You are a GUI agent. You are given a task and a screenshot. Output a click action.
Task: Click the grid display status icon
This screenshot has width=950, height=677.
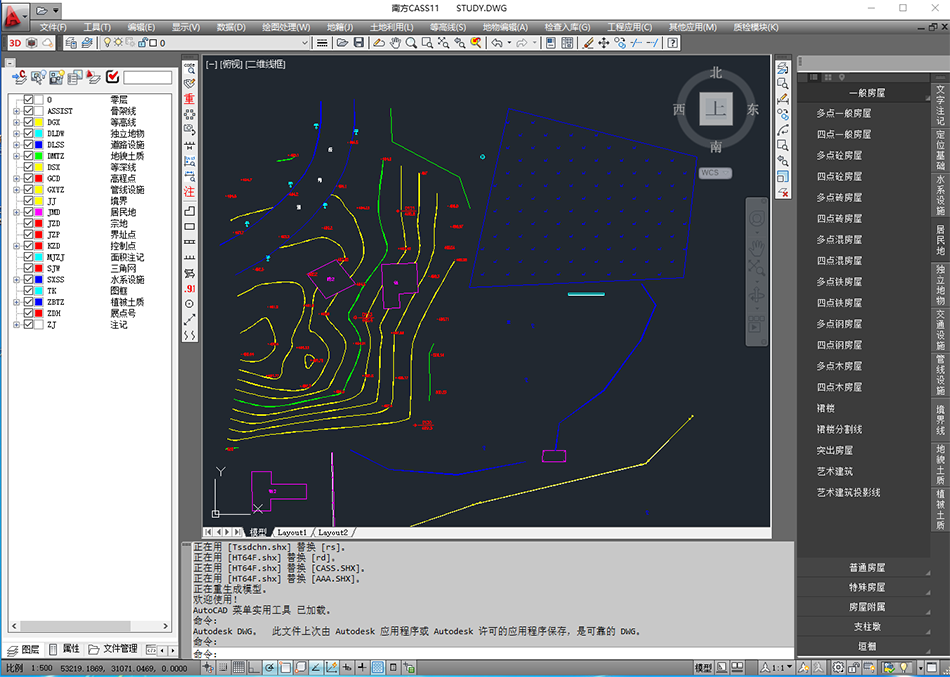[239, 668]
